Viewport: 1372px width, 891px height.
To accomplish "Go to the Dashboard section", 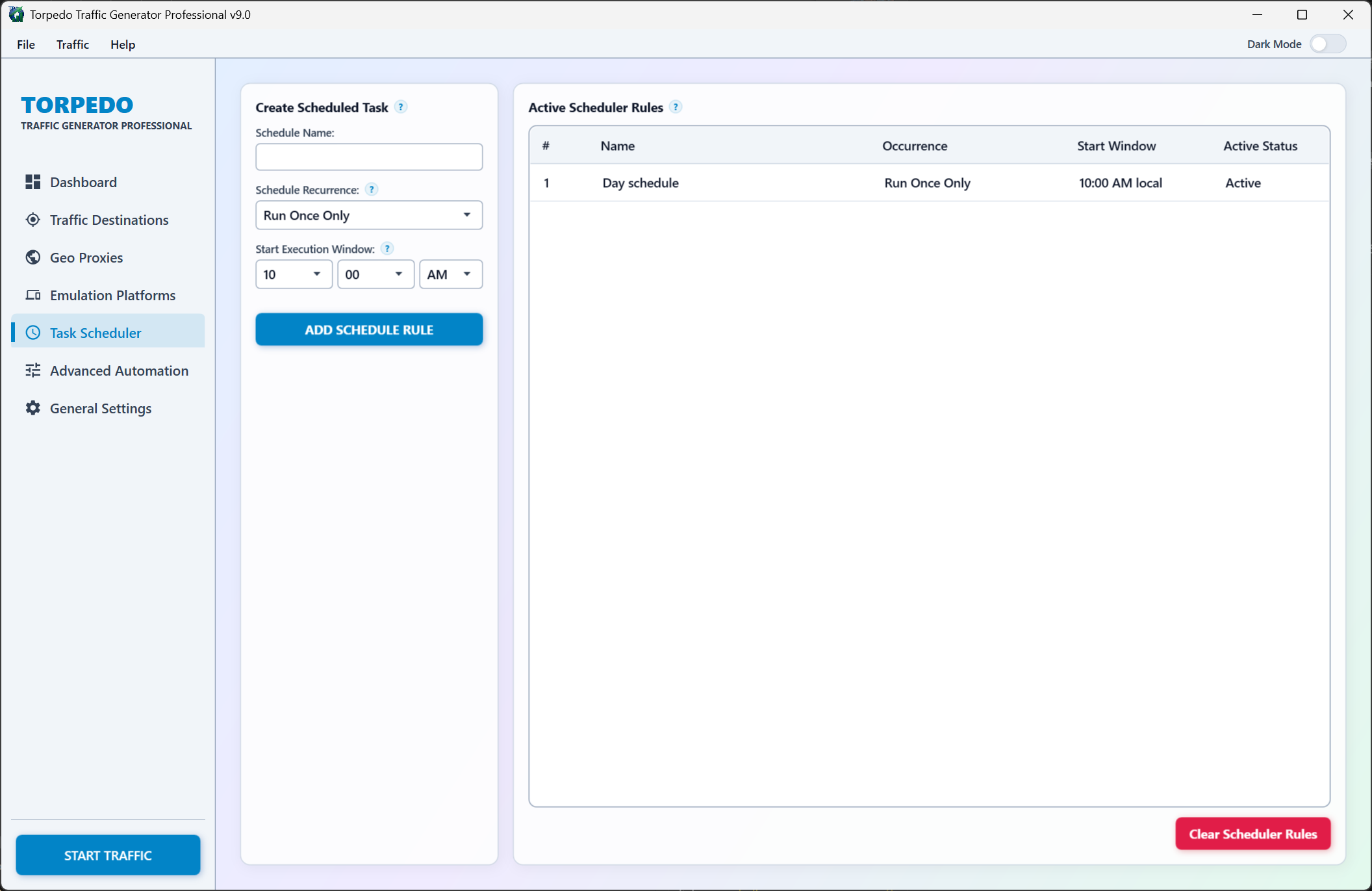I will [108, 182].
